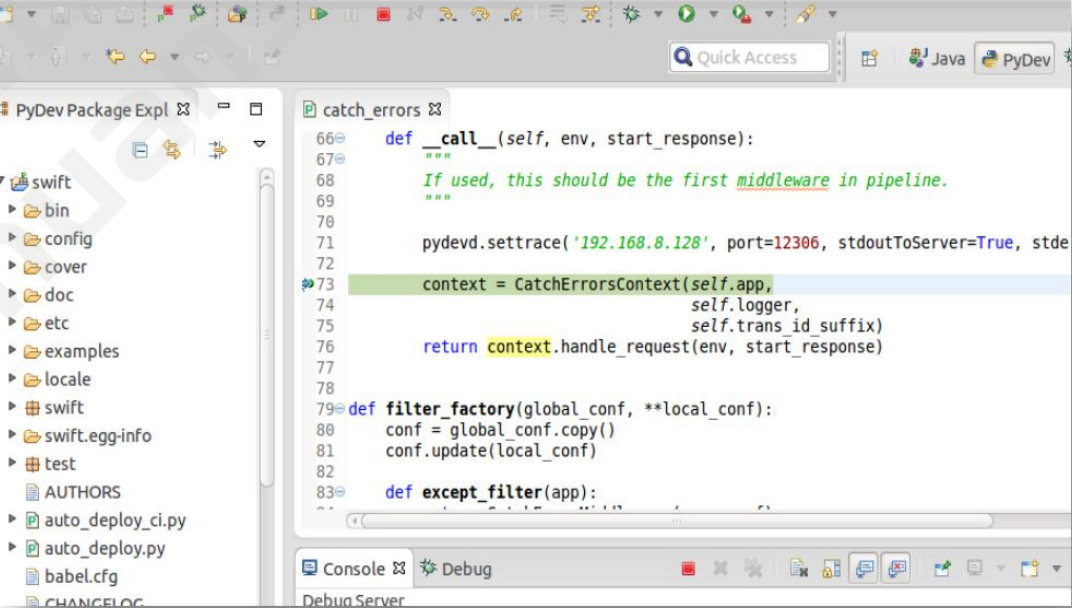Open the back navigation history dropdown
Image resolution: width=1072 pixels, height=608 pixels.
pyautogui.click(x=174, y=57)
